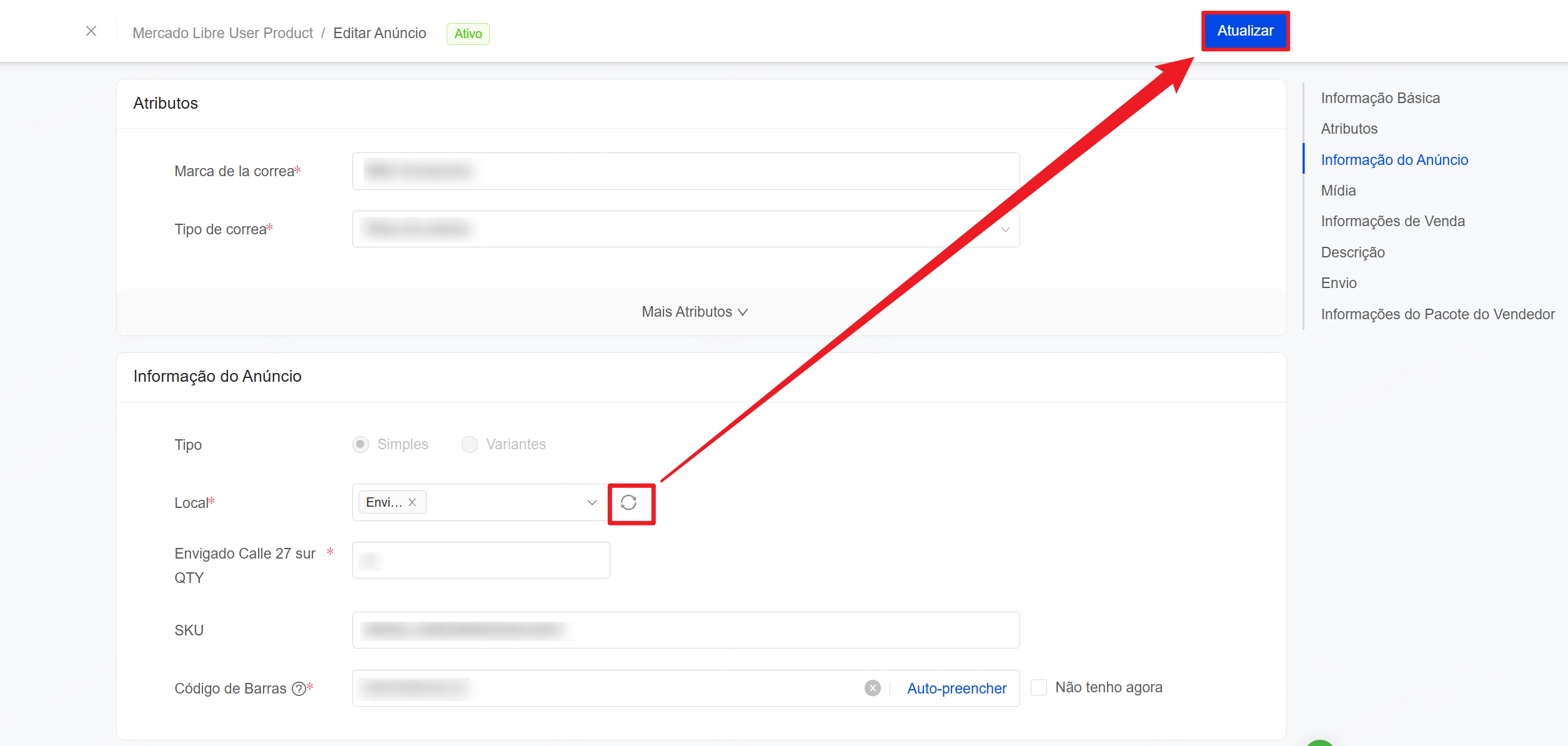Click the Mercado Libre User Product breadcrumb
The height and width of the screenshot is (746, 1568).
(222, 33)
